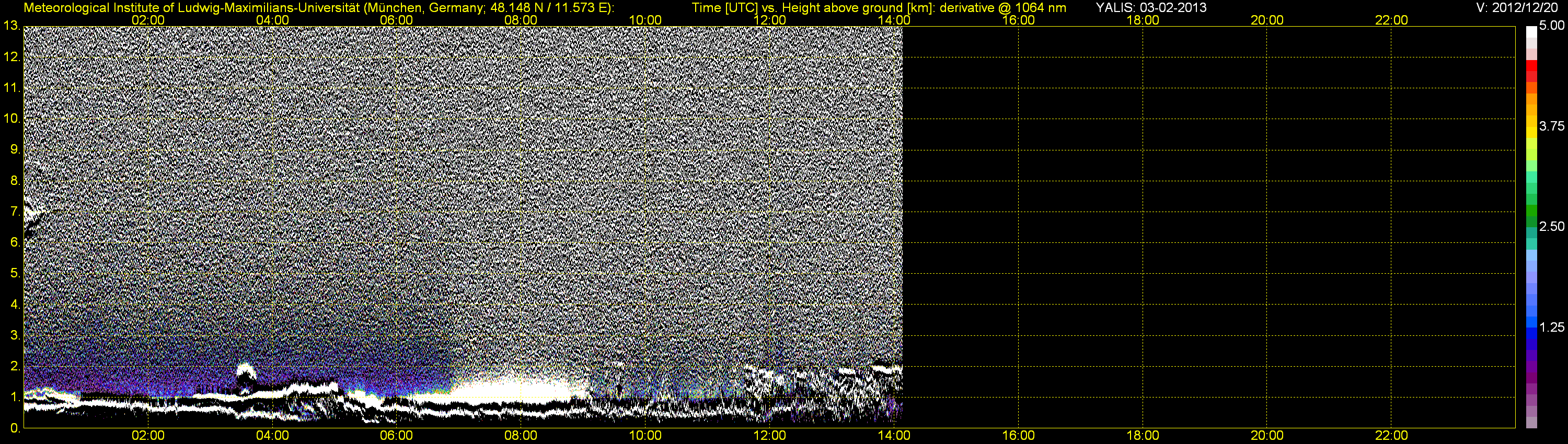Click the '48.148 N / 11.573 E' coordinates text
The height and width of the screenshot is (444, 1568).
click(550, 8)
